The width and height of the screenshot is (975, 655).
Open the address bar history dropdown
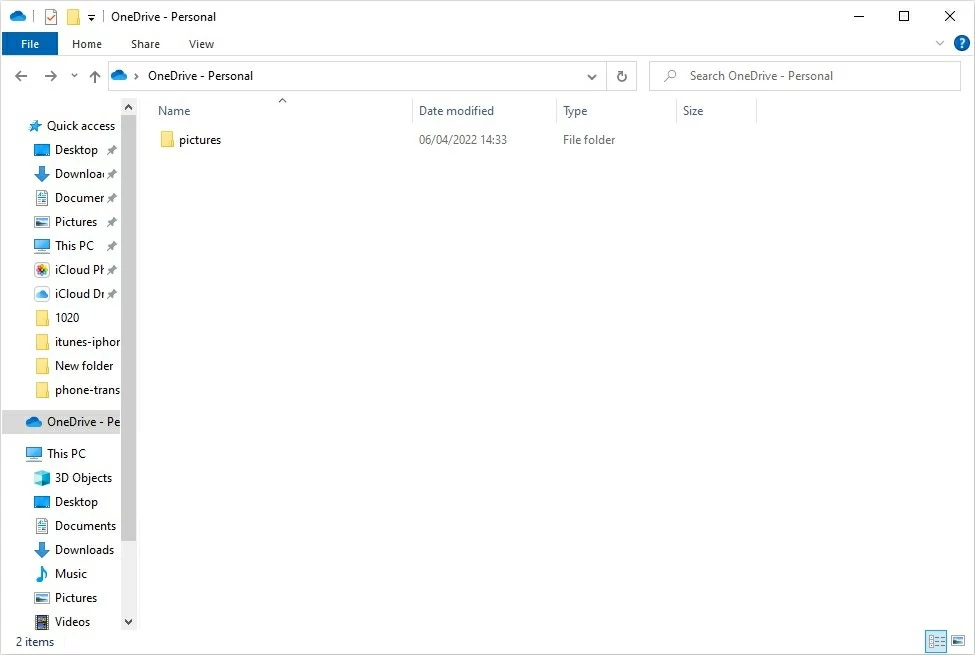[592, 76]
